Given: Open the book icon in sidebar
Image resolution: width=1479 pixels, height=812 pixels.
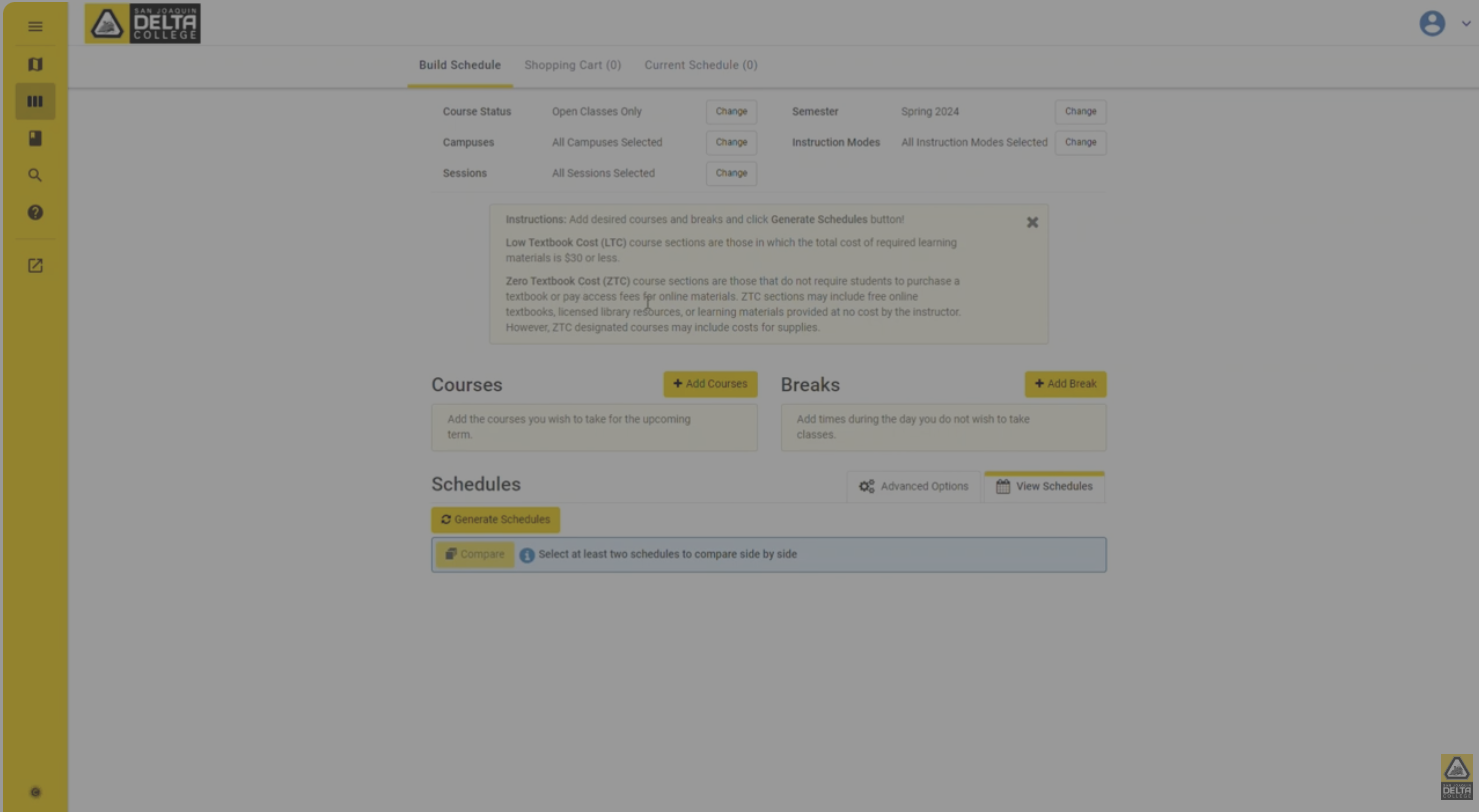Looking at the screenshot, I should [x=35, y=139].
